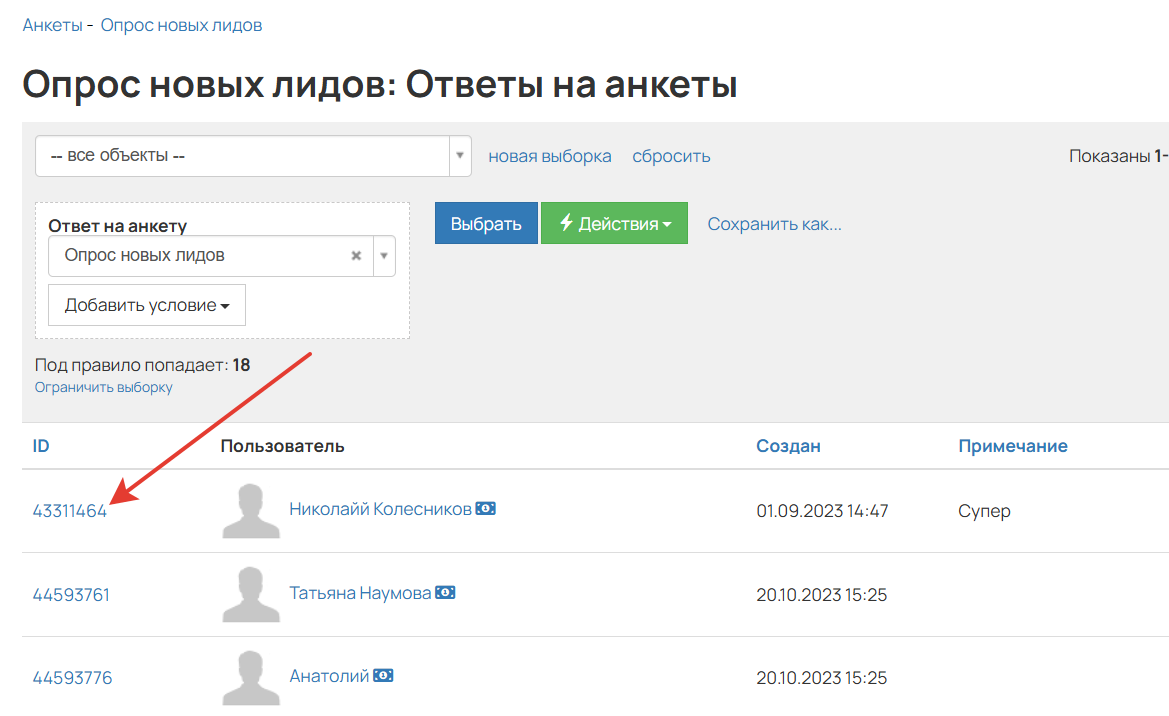Click the Анкеты breadcrumb link
The height and width of the screenshot is (716, 1169).
52,24
